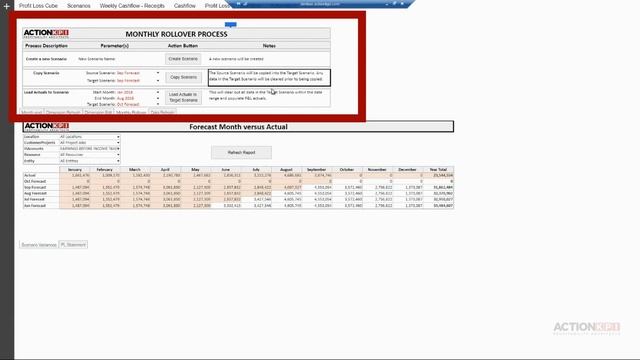640x360 pixels.
Task: Open the Entity filter dropdown
Action: pos(118,161)
